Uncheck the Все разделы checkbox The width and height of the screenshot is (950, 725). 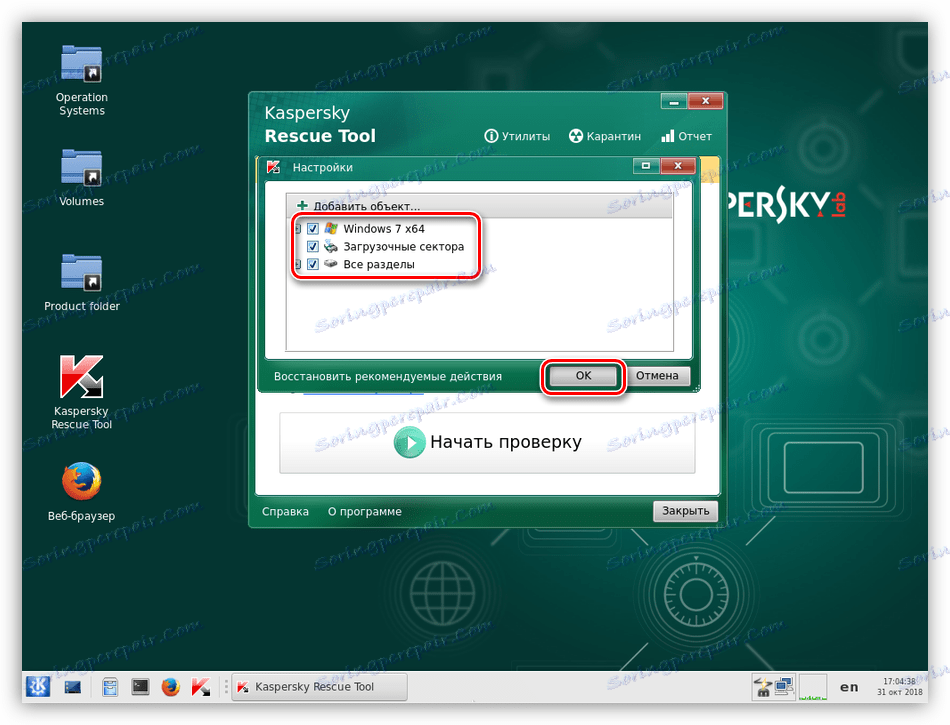pos(313,264)
